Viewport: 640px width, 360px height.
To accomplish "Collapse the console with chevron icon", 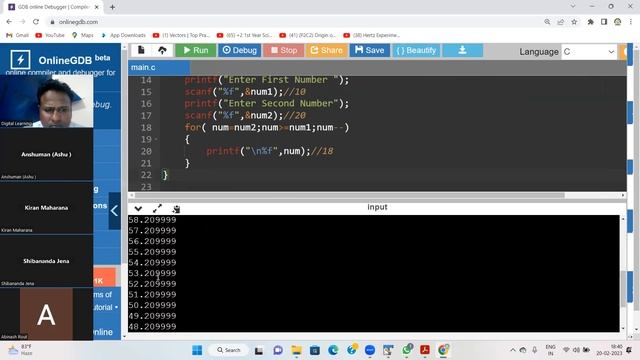I will tap(138, 209).
